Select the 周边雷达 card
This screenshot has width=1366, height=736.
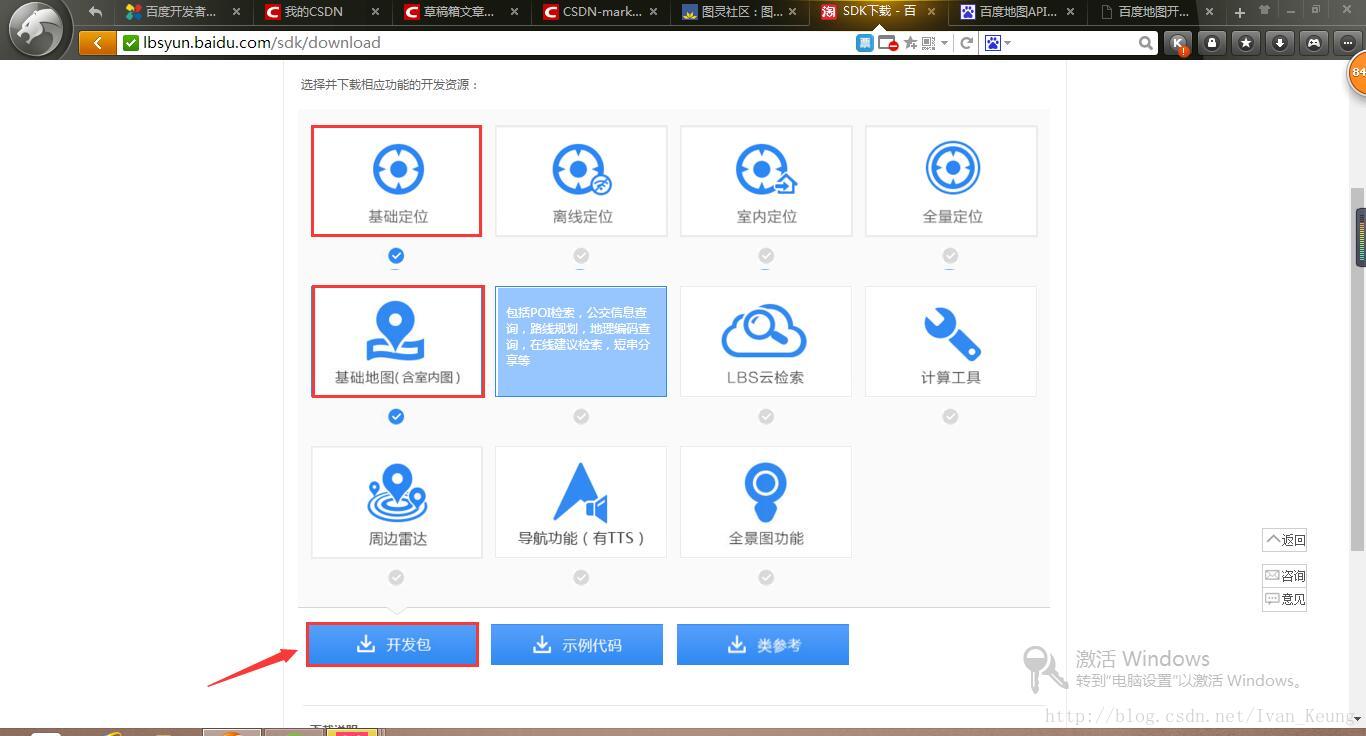pyautogui.click(x=397, y=502)
